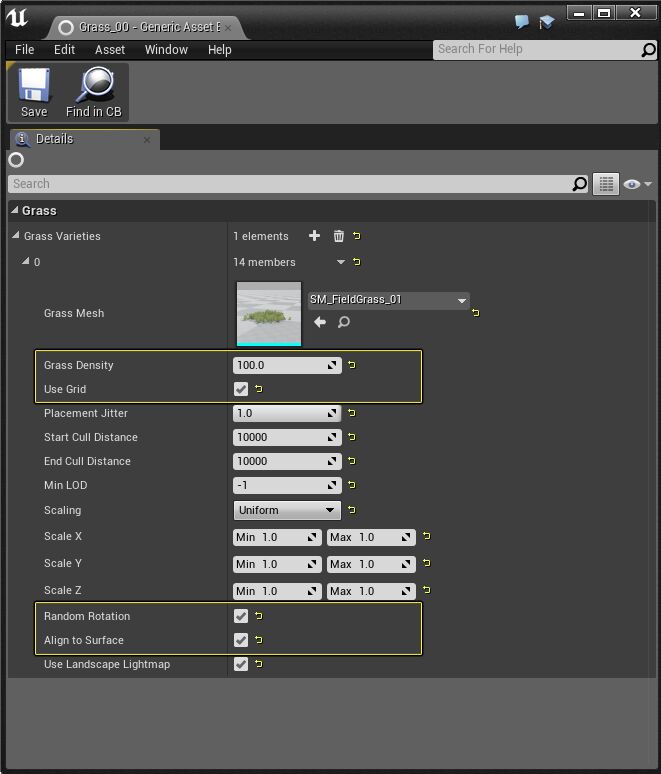Close the Details tab
The height and width of the screenshot is (774, 661).
(147, 139)
